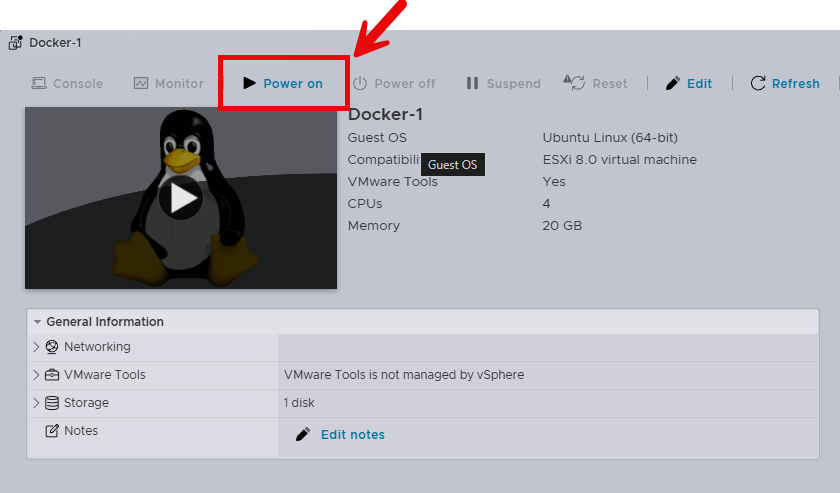Viewport: 840px width, 493px height.
Task: Click the Docker-1 title in header
Action: tap(55, 43)
